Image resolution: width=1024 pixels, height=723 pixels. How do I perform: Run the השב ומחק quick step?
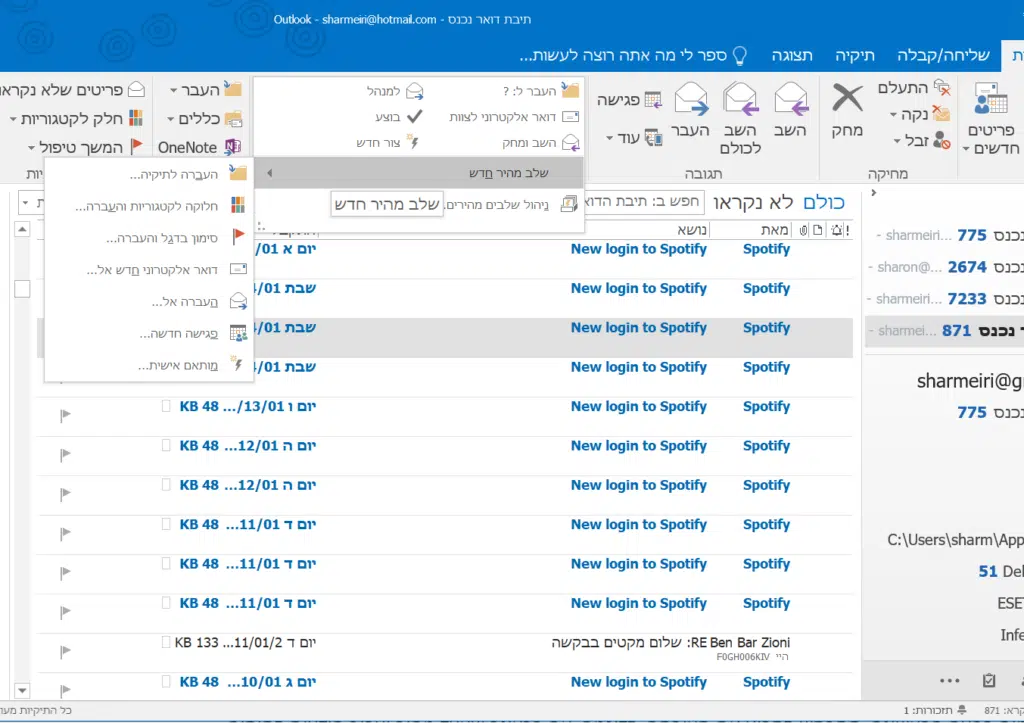click(541, 143)
